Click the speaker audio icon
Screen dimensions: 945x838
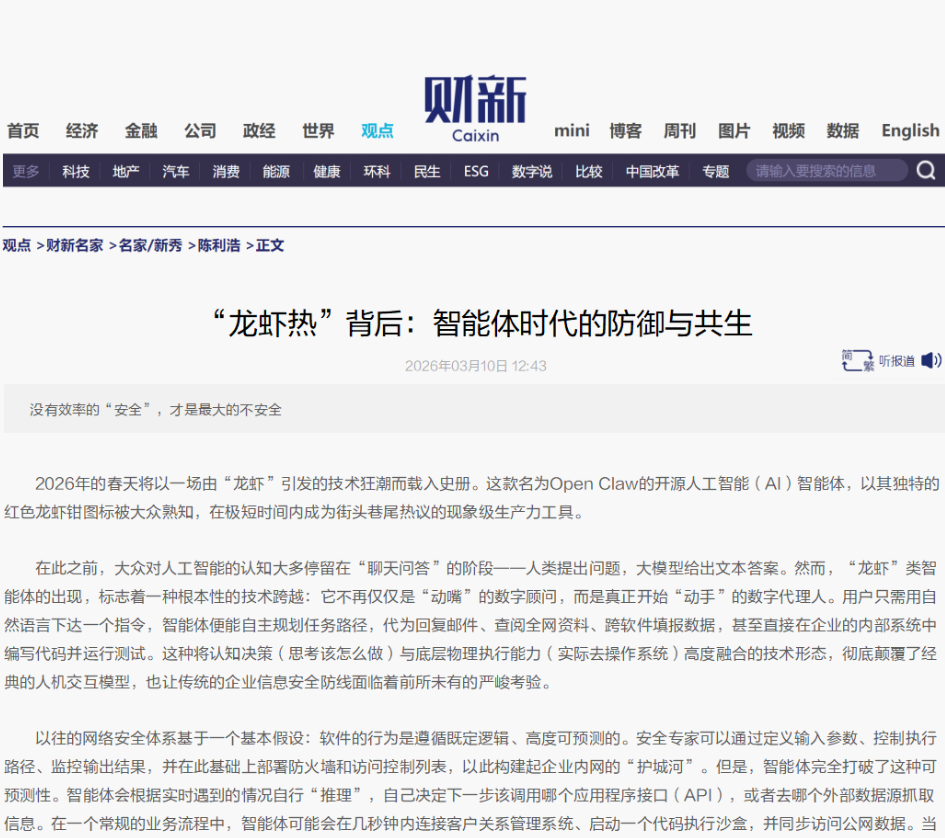[931, 361]
